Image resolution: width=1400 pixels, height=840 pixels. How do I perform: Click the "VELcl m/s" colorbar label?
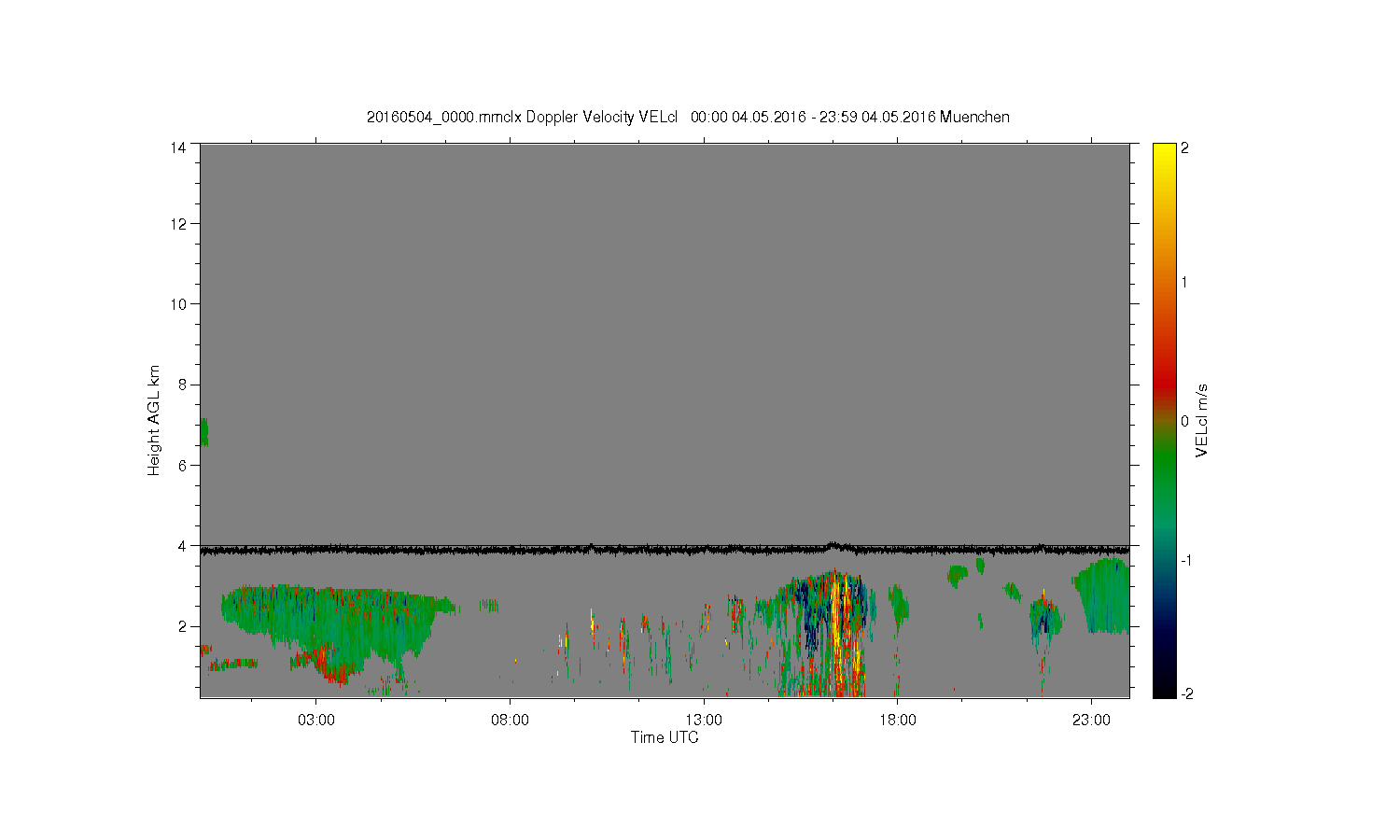click(1202, 420)
